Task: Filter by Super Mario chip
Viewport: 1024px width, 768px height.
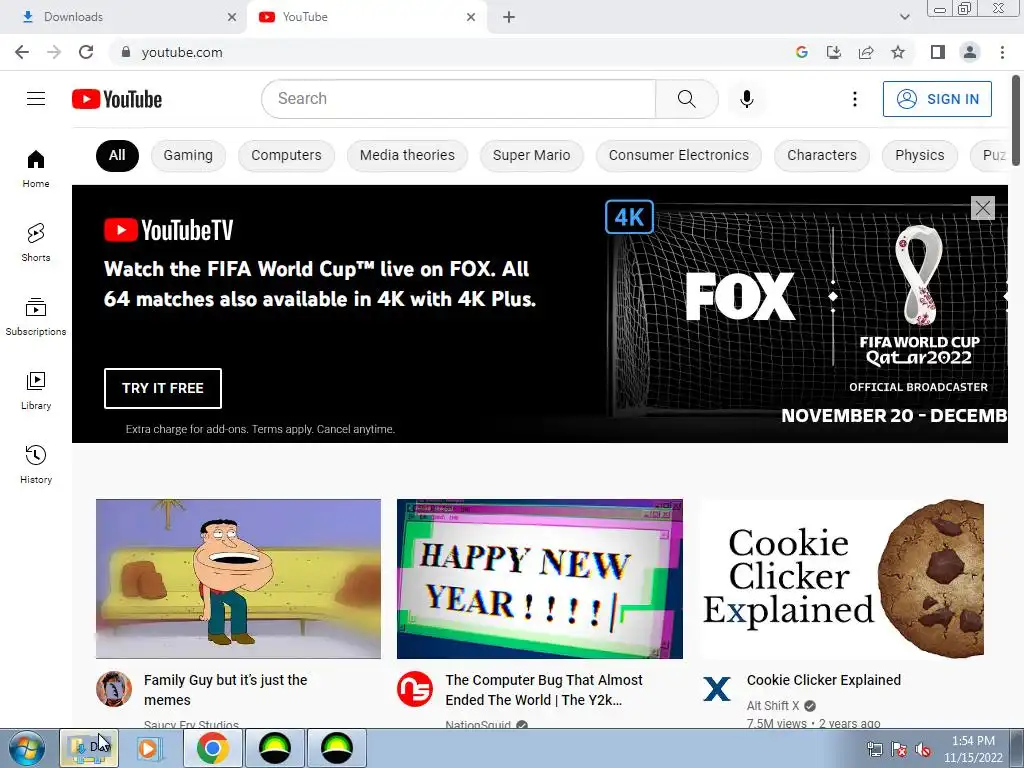Action: coord(532,155)
